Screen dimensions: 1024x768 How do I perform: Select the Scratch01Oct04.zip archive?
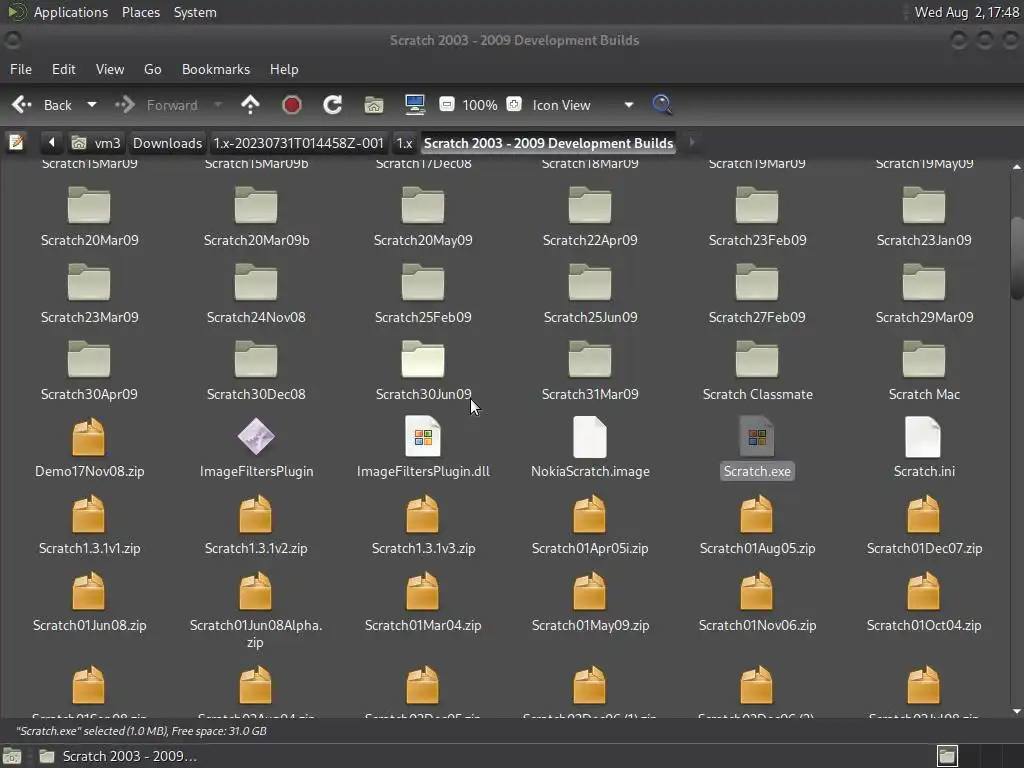[923, 601]
